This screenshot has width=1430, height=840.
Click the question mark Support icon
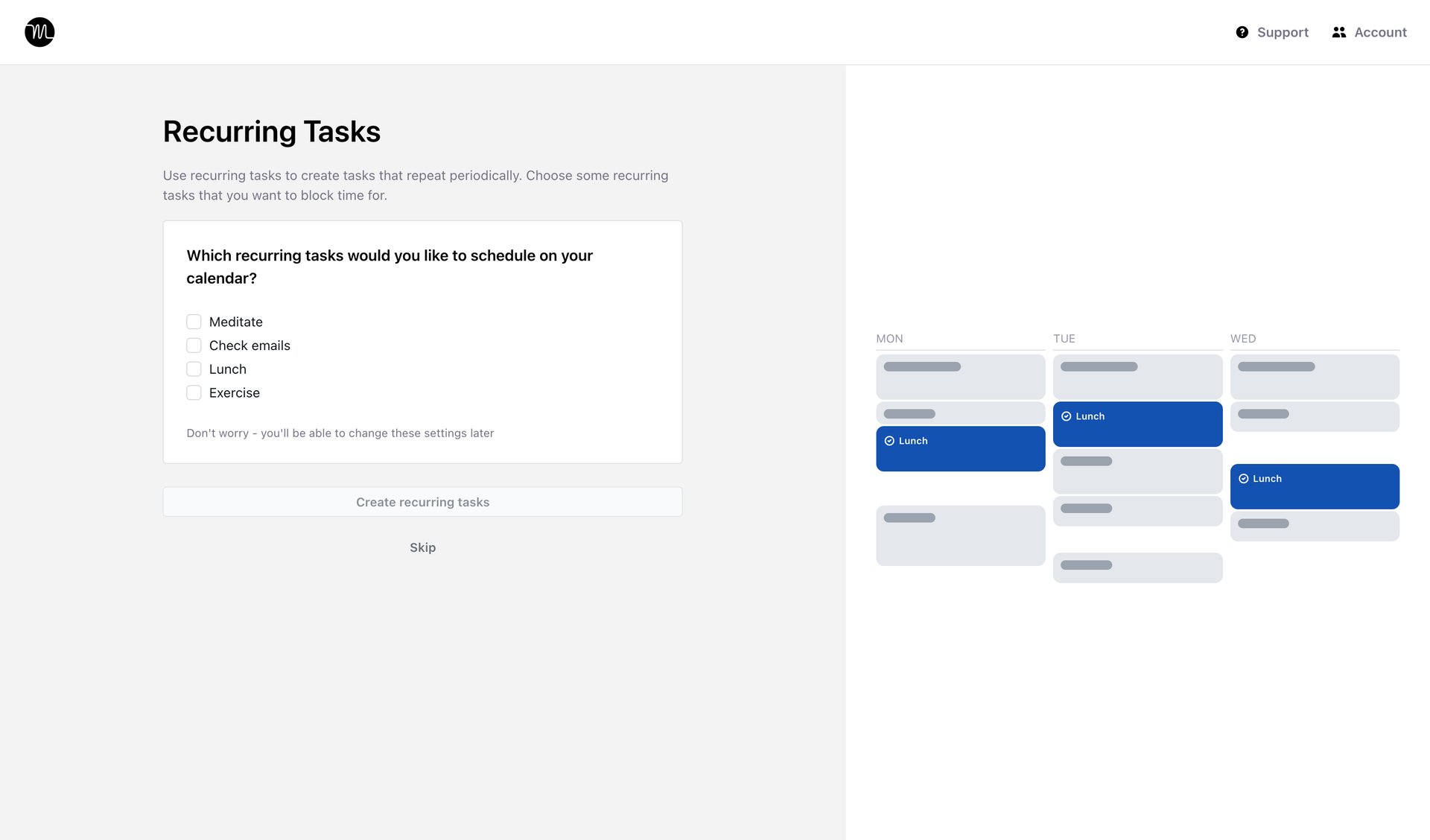[x=1242, y=32]
